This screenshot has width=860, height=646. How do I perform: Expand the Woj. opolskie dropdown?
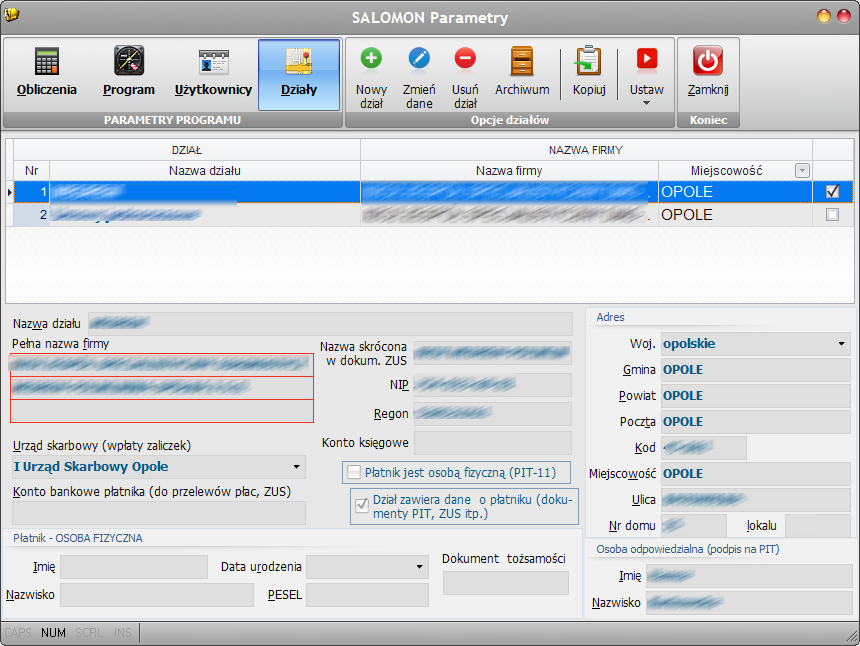(841, 344)
